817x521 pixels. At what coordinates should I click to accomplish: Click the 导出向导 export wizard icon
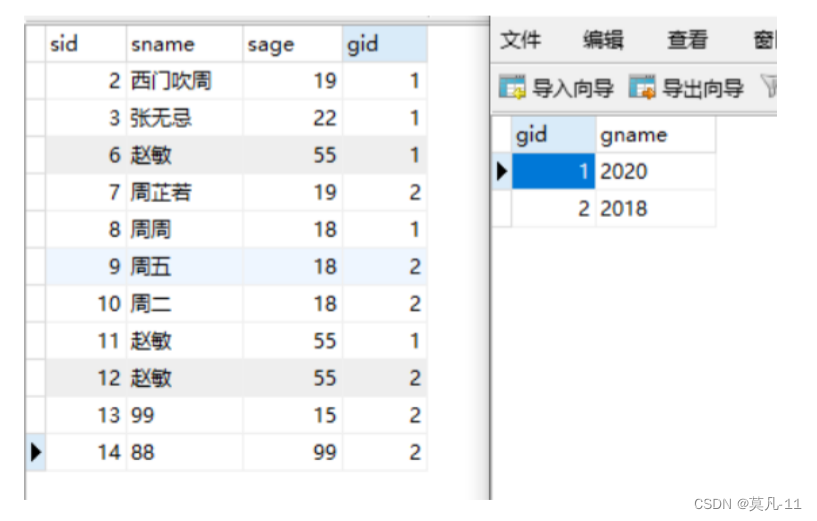coord(642,87)
